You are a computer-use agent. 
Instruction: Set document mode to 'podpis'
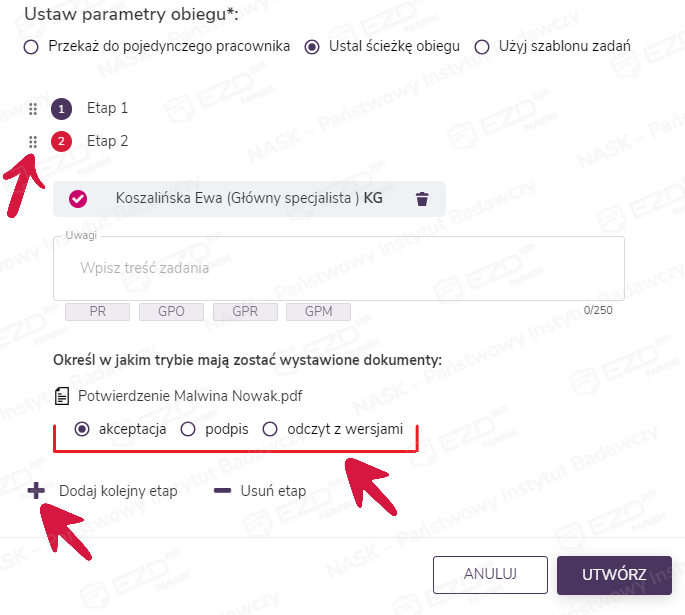coord(187,430)
